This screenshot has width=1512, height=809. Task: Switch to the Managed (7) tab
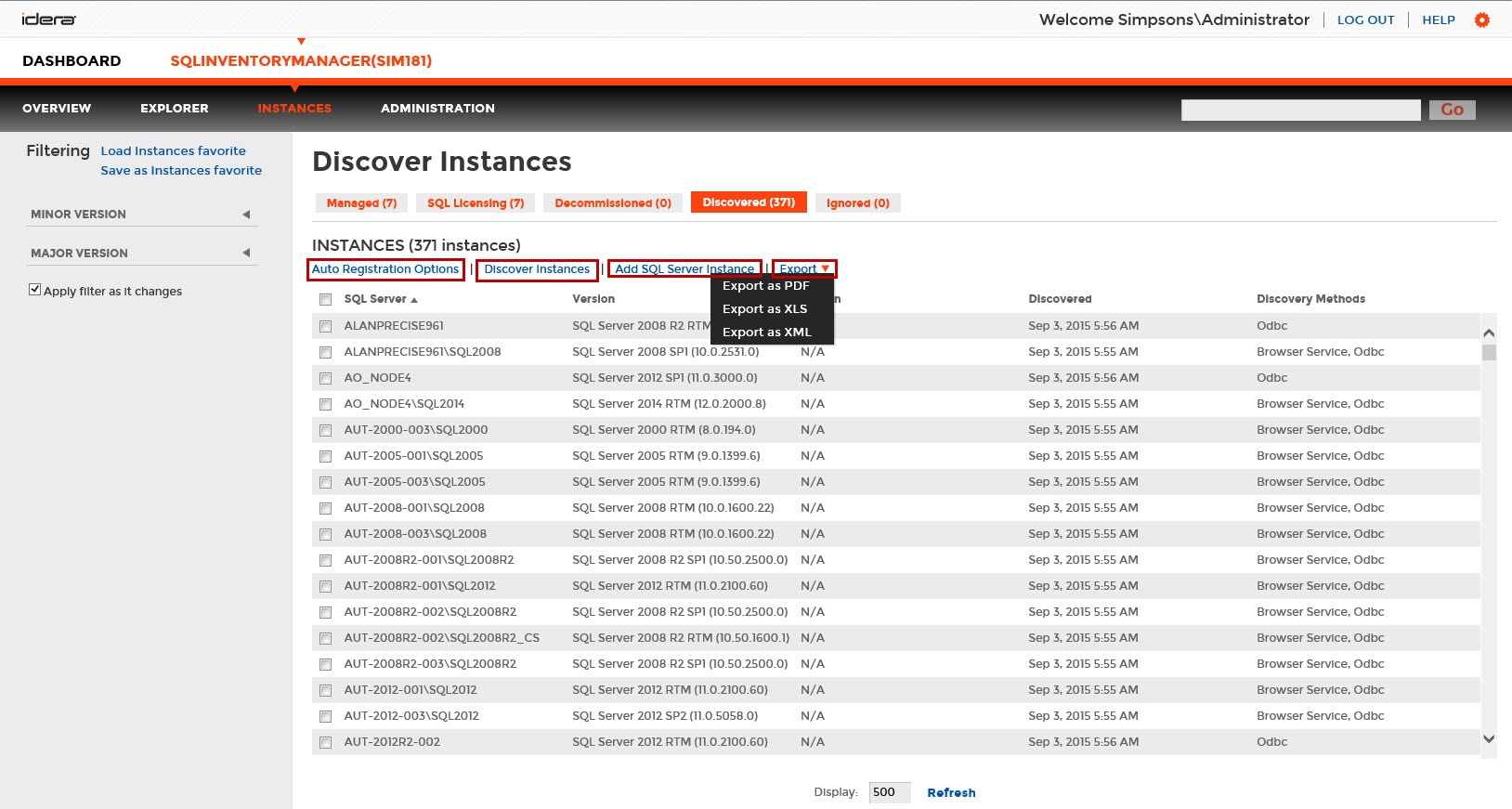coord(361,202)
